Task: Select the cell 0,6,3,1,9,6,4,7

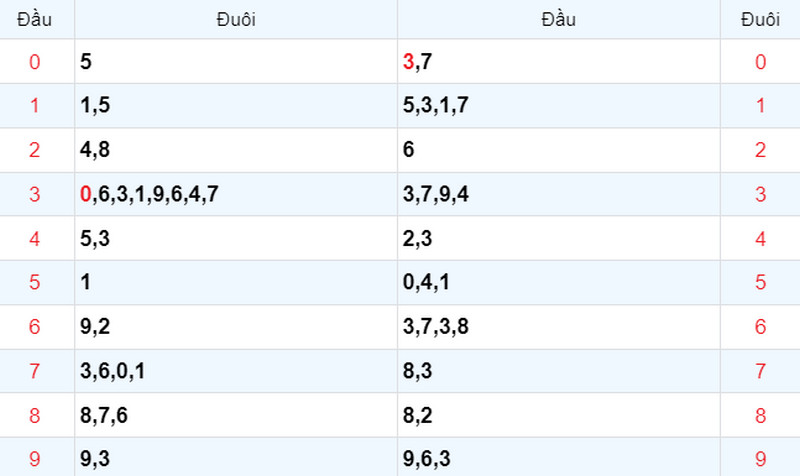Action: tap(236, 194)
